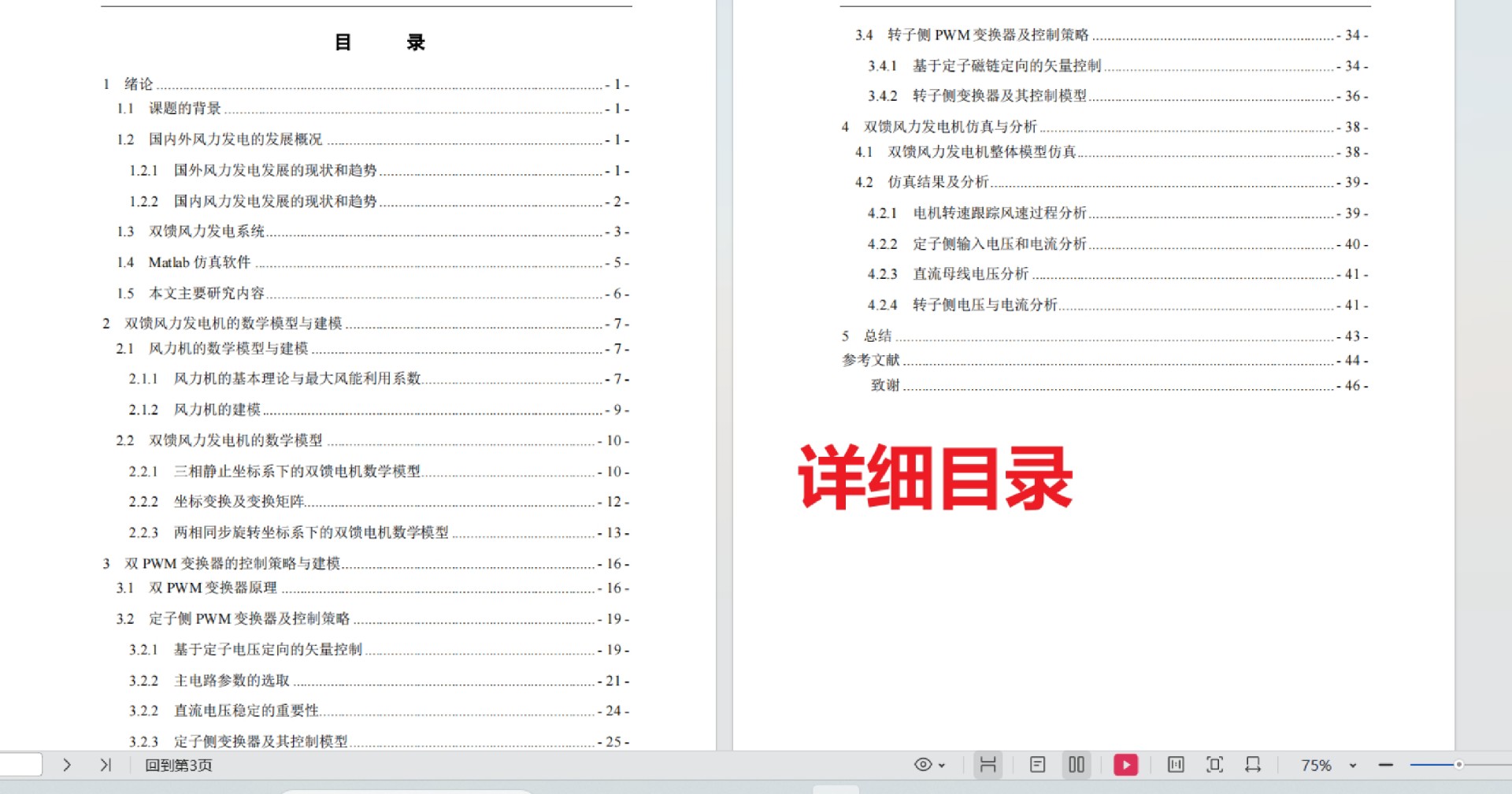Open TOC entry 1.3 双馈风力发电系统
This screenshot has width=1512, height=794.
(x=373, y=232)
